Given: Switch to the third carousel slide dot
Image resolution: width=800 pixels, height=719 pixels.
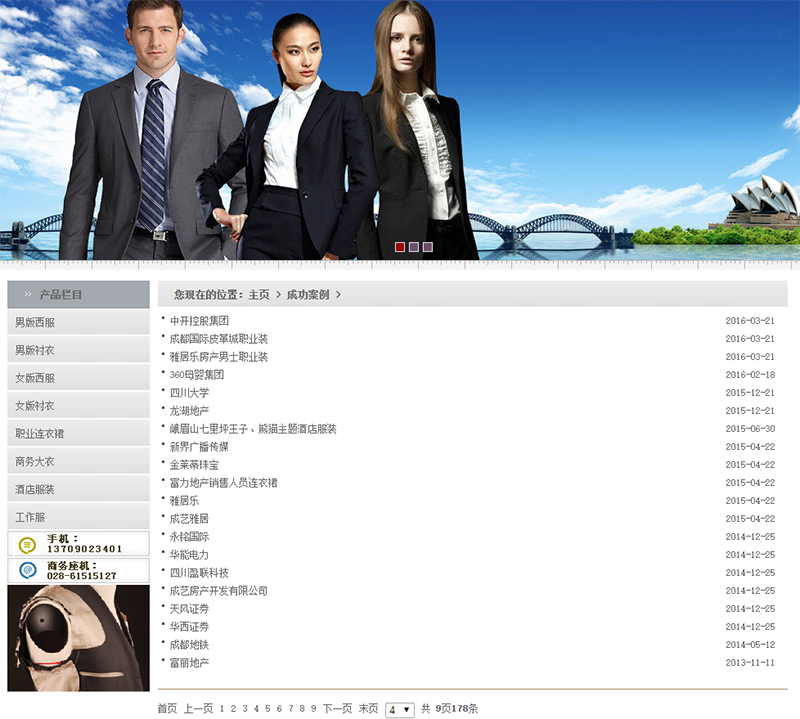Looking at the screenshot, I should [428, 247].
